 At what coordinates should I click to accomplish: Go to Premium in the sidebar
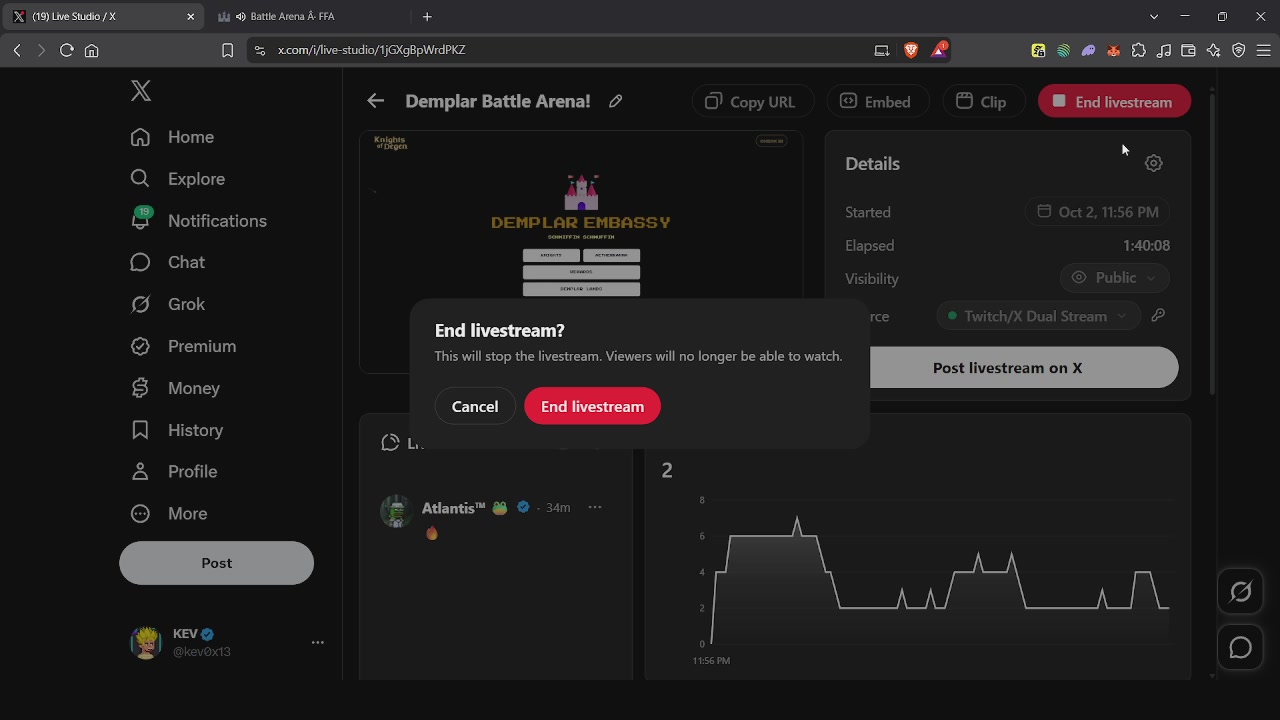[x=184, y=346]
